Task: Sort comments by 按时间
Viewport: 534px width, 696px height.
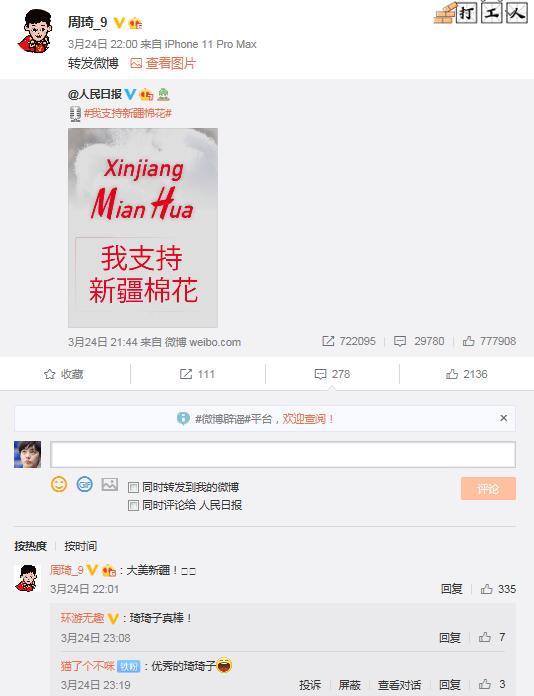Action: click(x=80, y=546)
